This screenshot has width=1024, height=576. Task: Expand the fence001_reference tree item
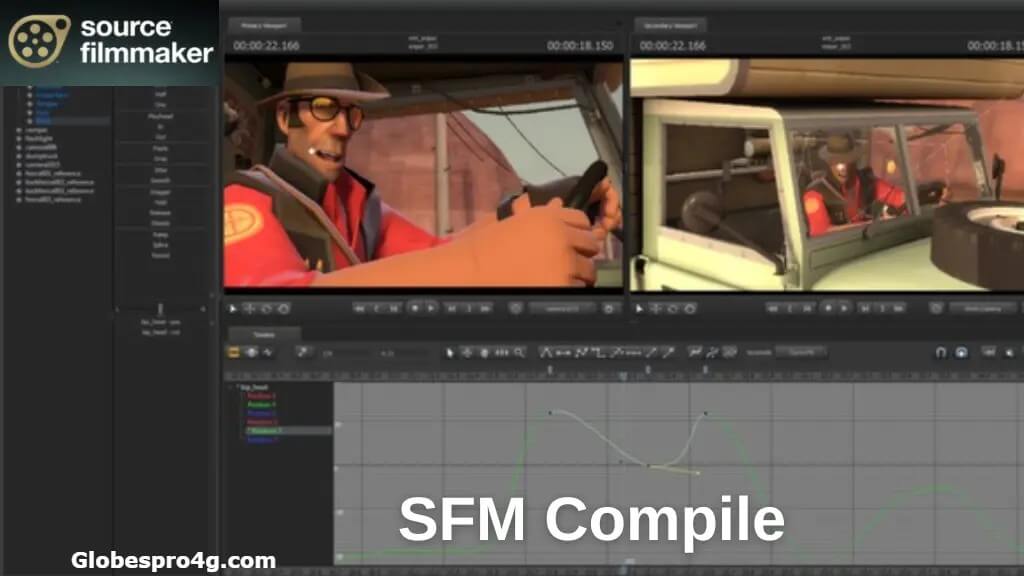tap(18, 173)
